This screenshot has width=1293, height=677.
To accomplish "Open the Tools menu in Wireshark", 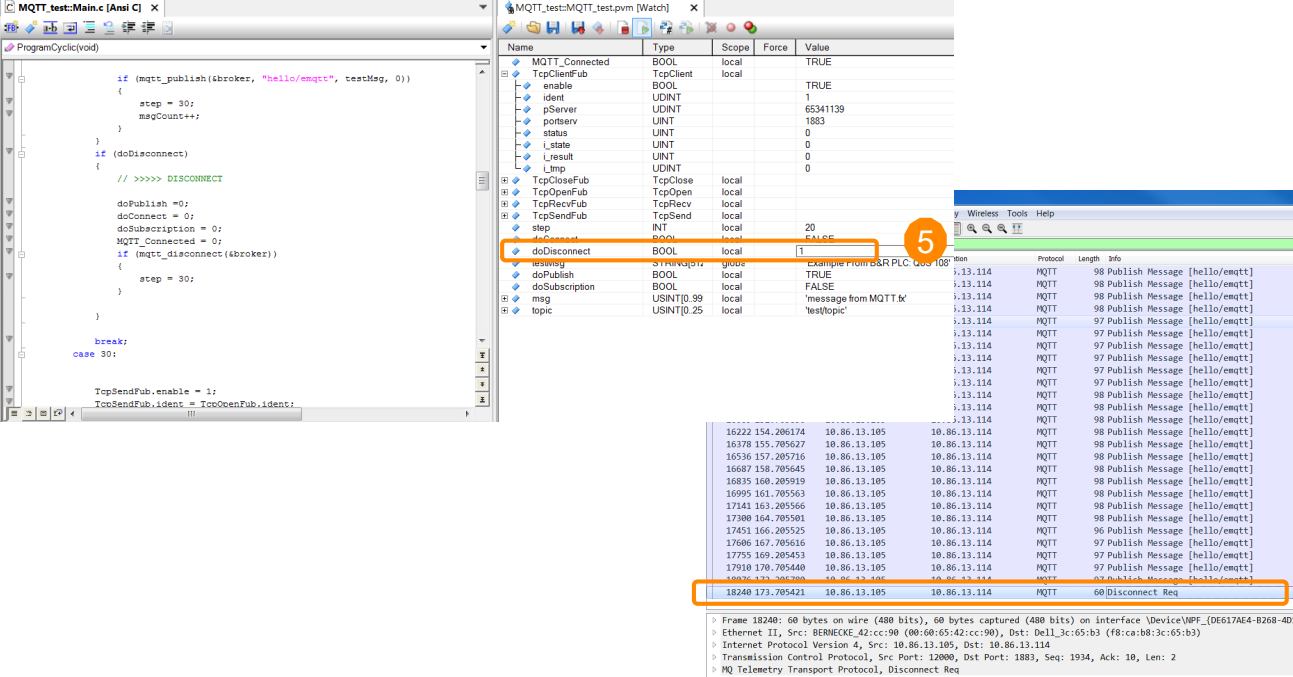I will click(x=1017, y=213).
